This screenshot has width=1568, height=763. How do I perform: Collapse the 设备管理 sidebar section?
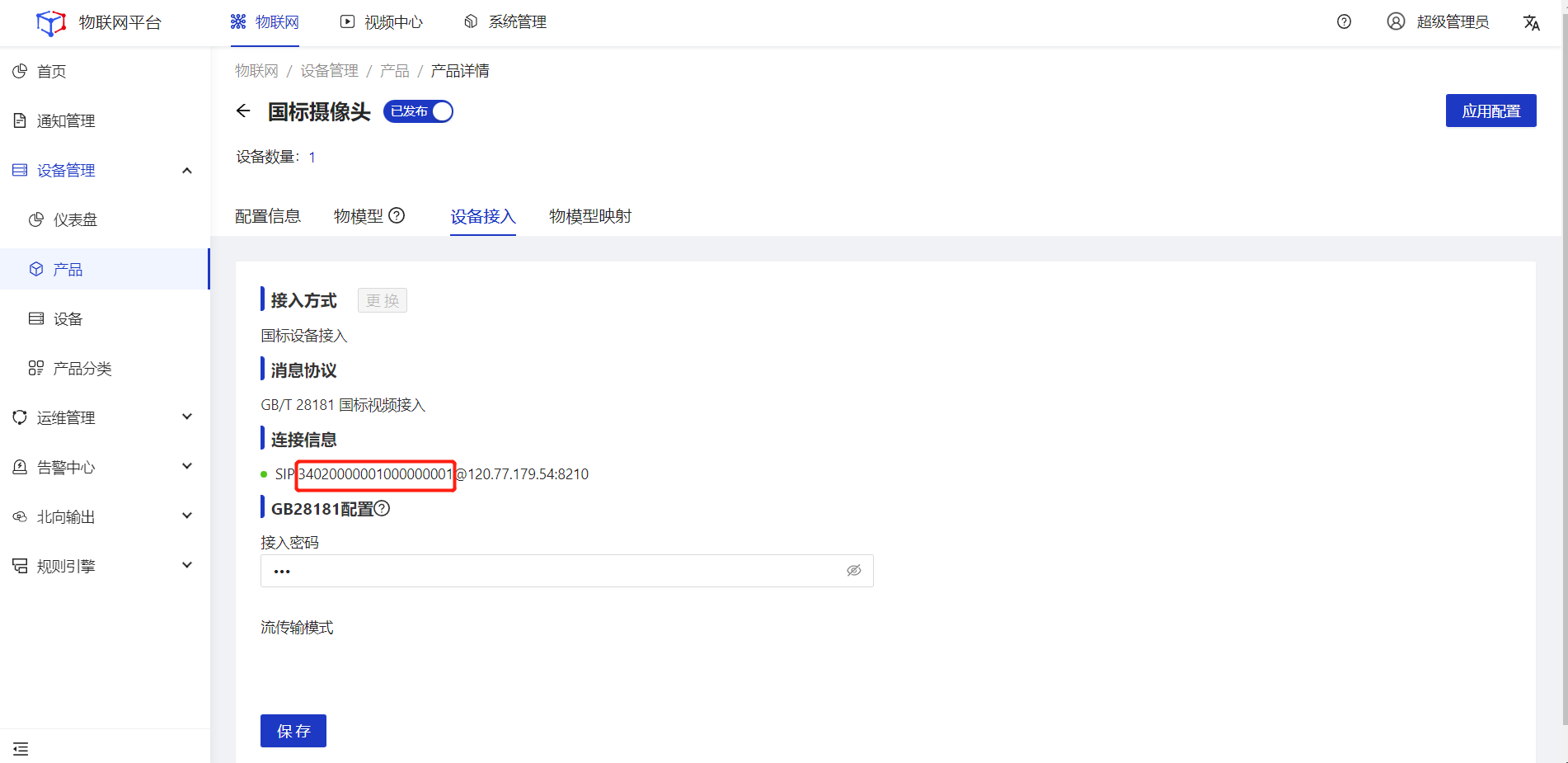[187, 171]
